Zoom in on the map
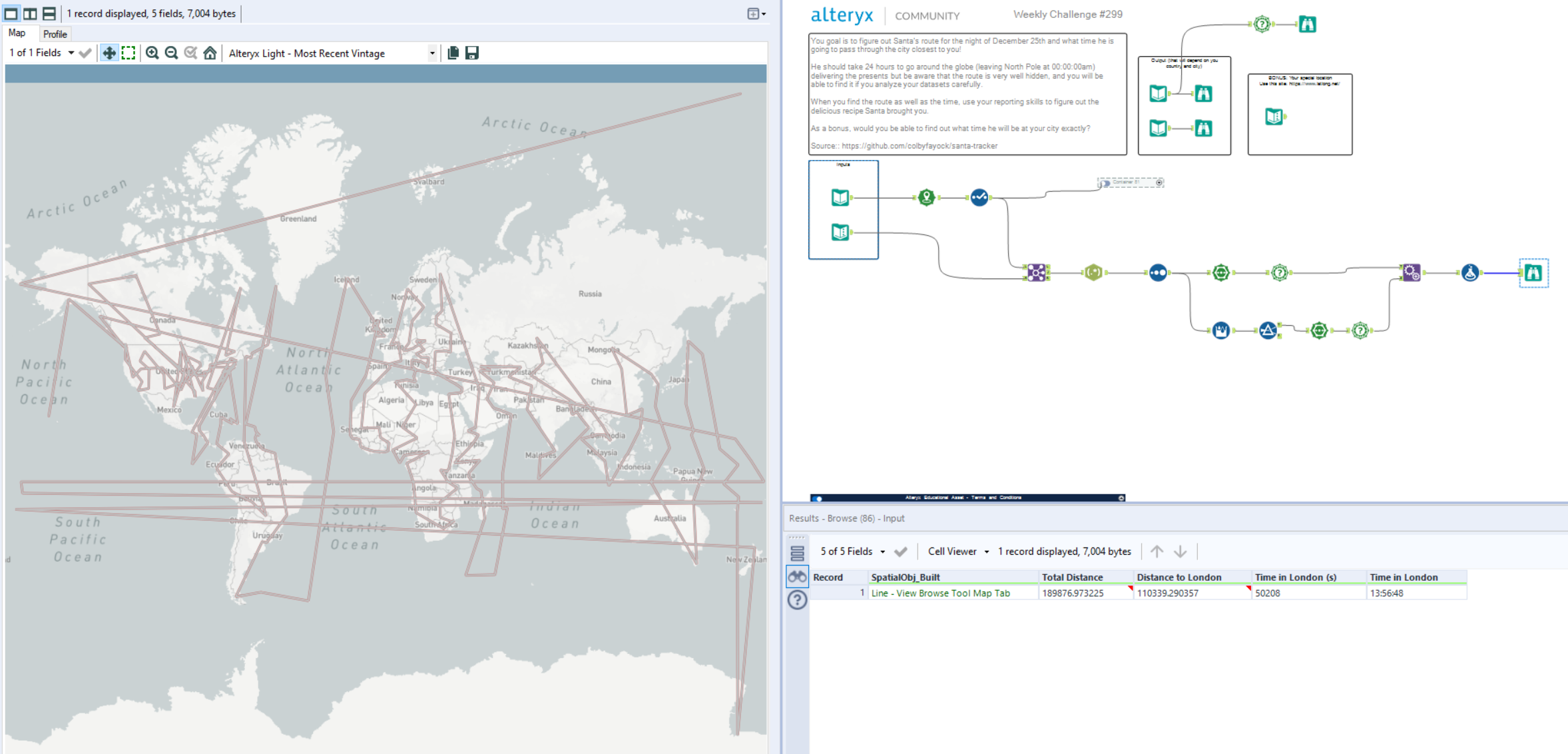 [152, 53]
